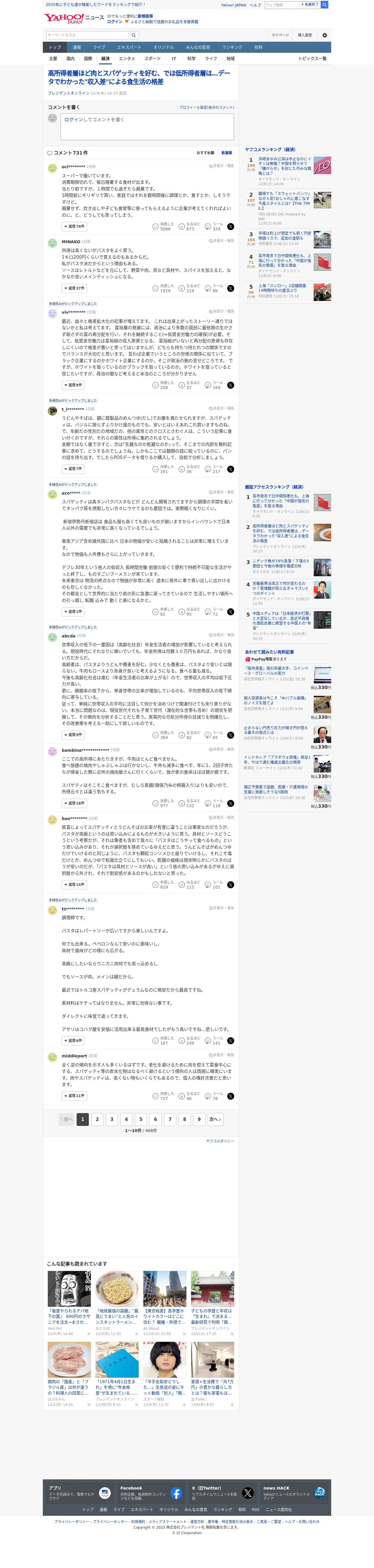Open マイページ link in header
This screenshot has width=374, height=1568.
280,35
